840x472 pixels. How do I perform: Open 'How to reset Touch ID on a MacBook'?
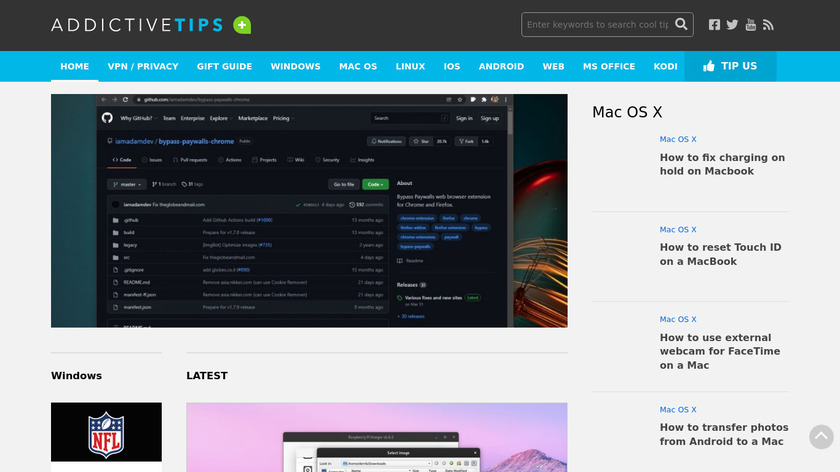point(720,254)
